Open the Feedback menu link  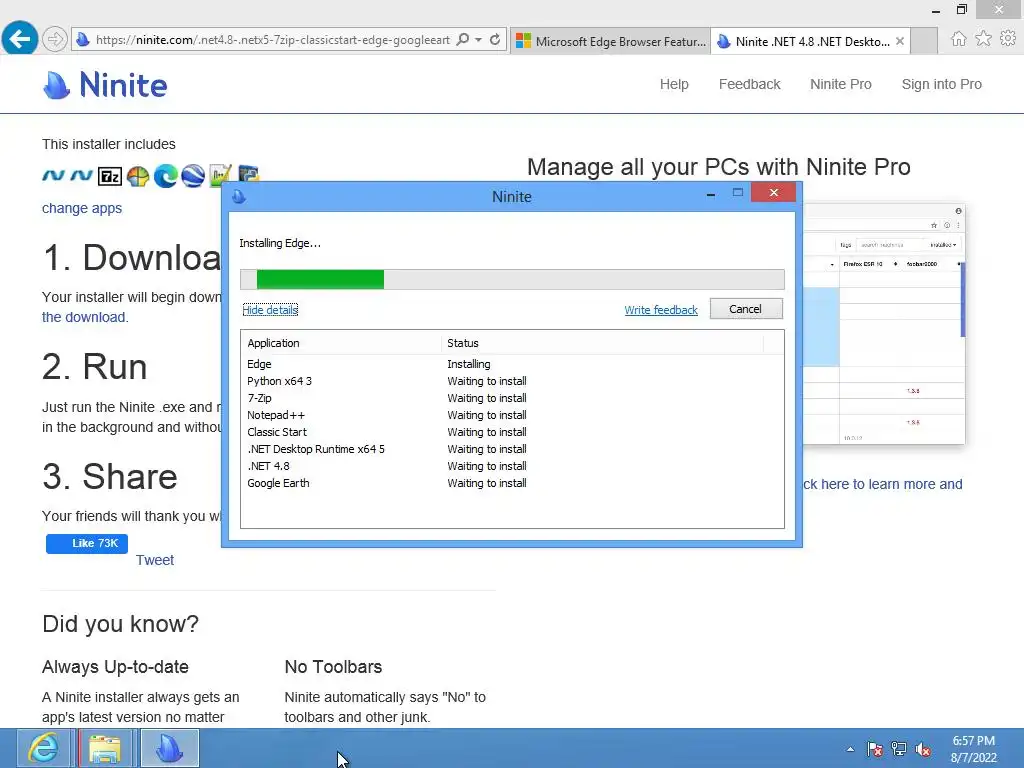tap(749, 84)
